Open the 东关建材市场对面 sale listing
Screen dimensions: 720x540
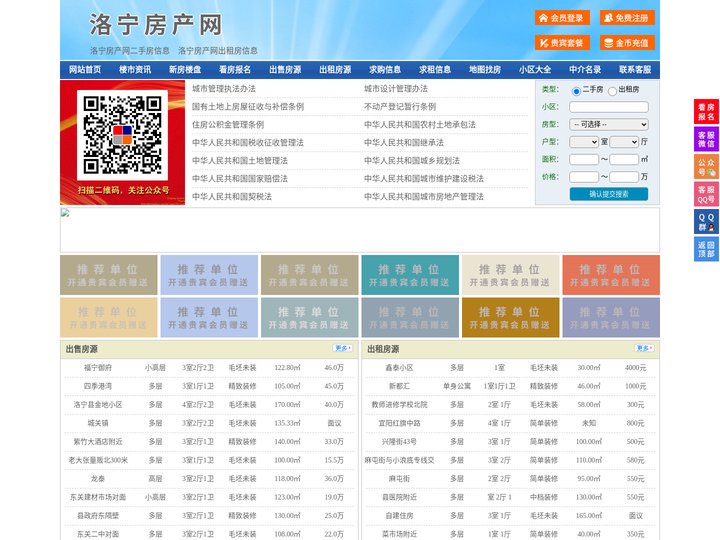[x=98, y=497]
